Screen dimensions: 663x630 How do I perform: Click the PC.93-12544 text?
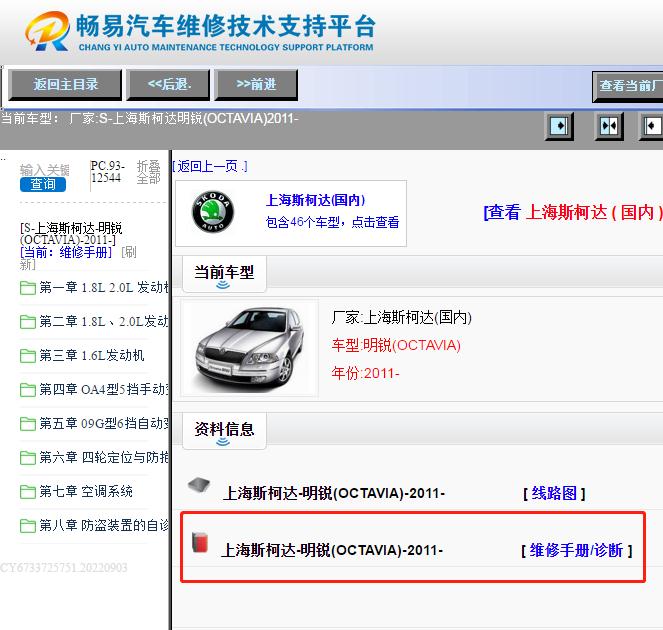tap(108, 172)
